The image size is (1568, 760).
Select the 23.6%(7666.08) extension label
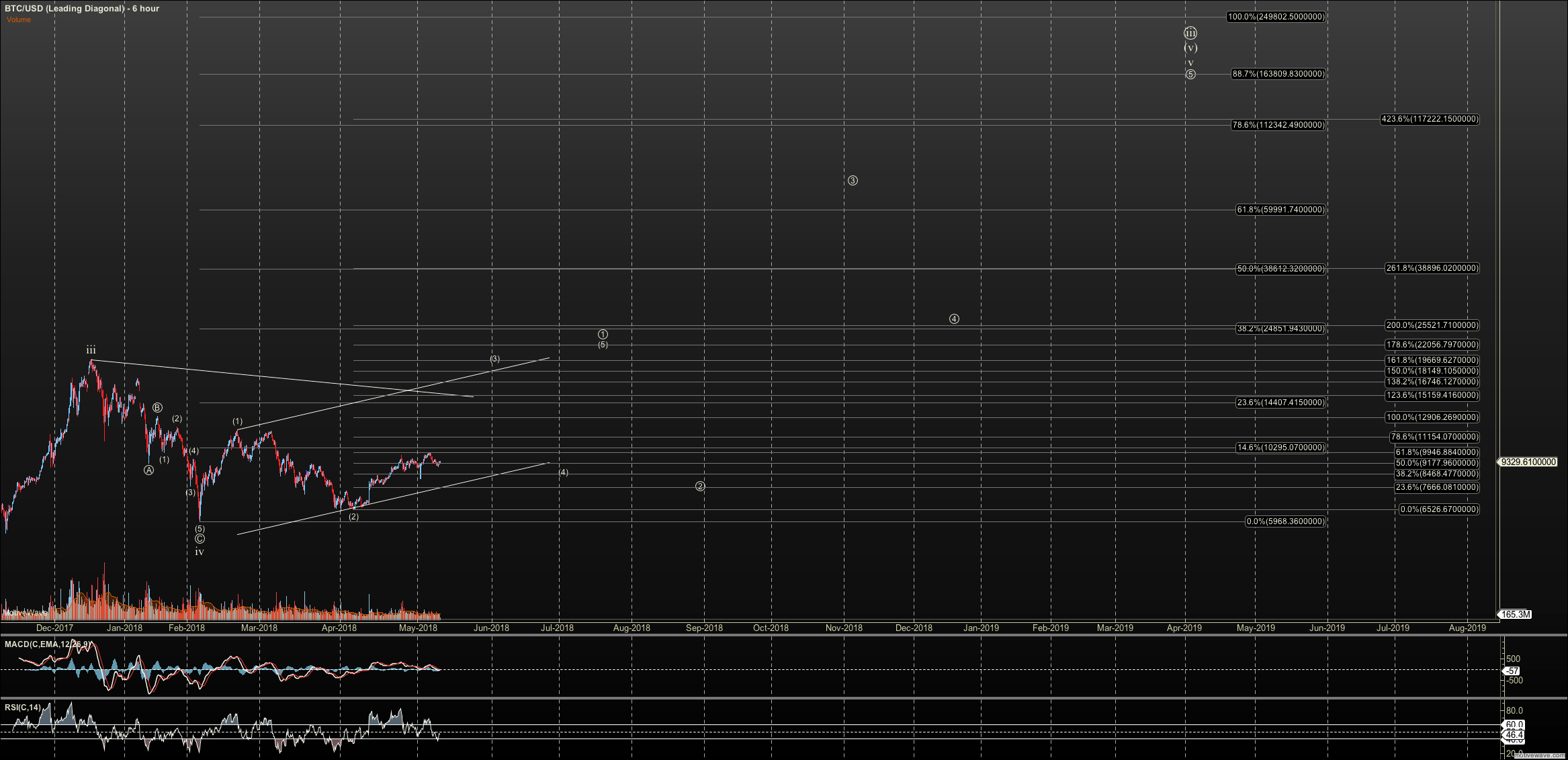[x=1437, y=487]
